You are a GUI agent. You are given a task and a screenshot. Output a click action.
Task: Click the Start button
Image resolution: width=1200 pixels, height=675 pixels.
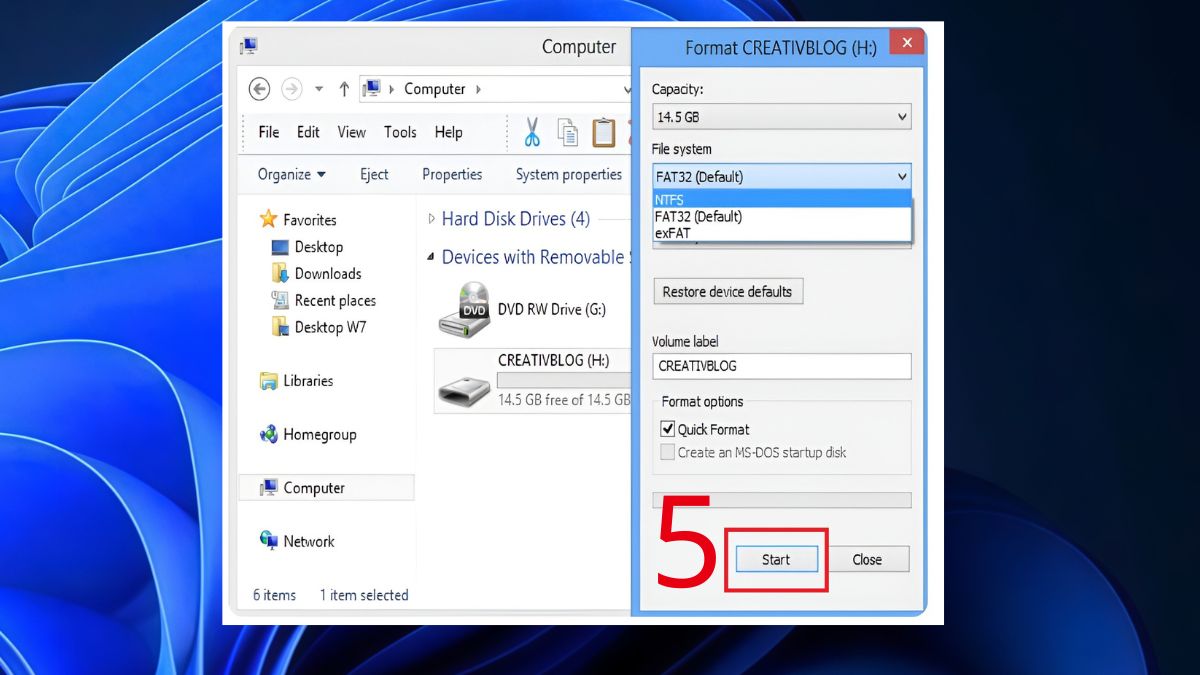[777, 560]
